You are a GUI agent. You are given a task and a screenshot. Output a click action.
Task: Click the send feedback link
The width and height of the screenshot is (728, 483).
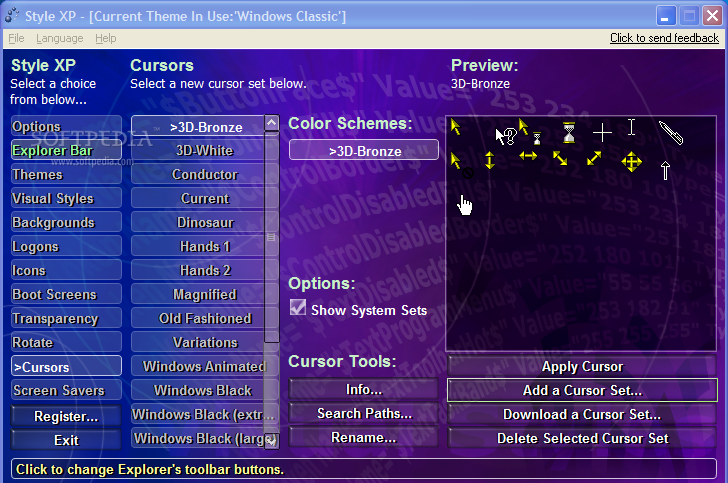(x=664, y=38)
